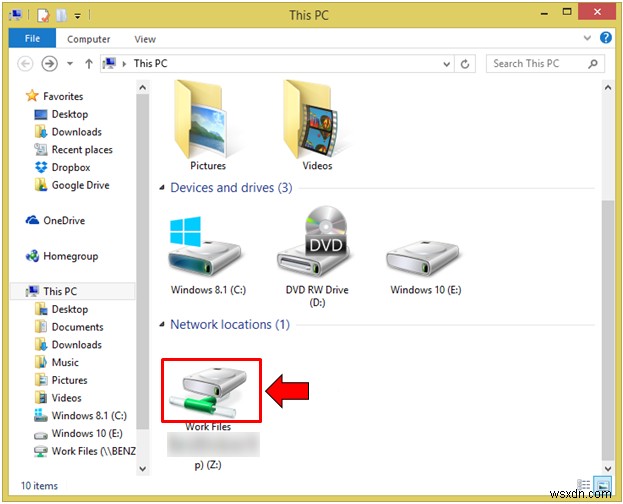Select the Work Files network drive icon

point(211,390)
